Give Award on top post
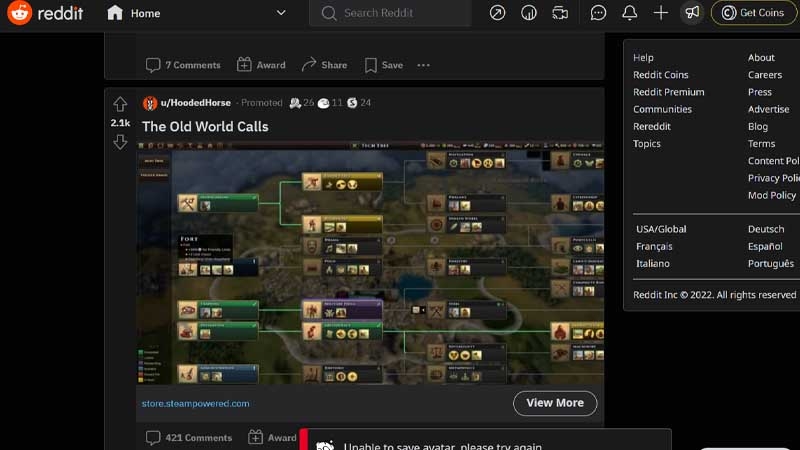The width and height of the screenshot is (800, 450). [x=261, y=65]
